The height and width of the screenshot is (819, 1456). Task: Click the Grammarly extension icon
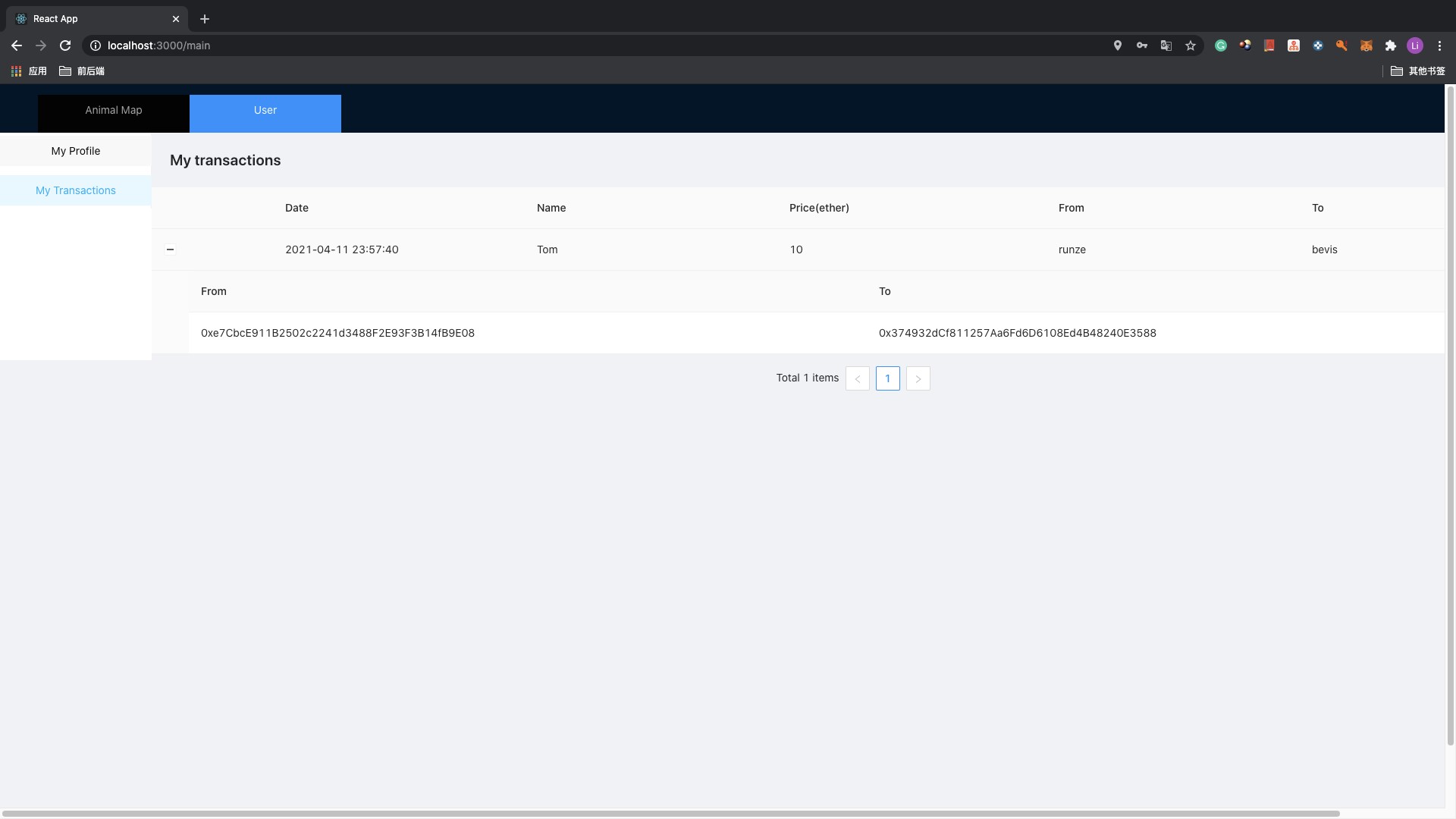(x=1220, y=45)
